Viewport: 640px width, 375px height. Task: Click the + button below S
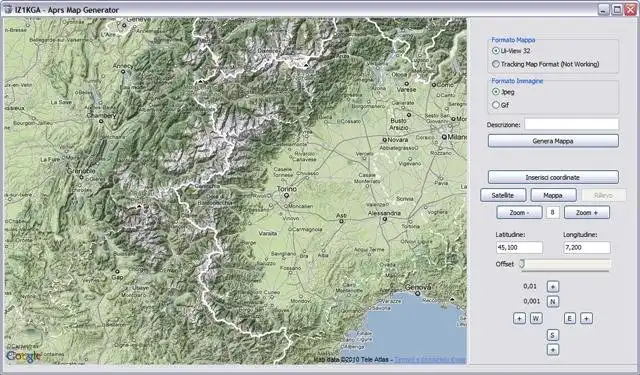pos(553,350)
